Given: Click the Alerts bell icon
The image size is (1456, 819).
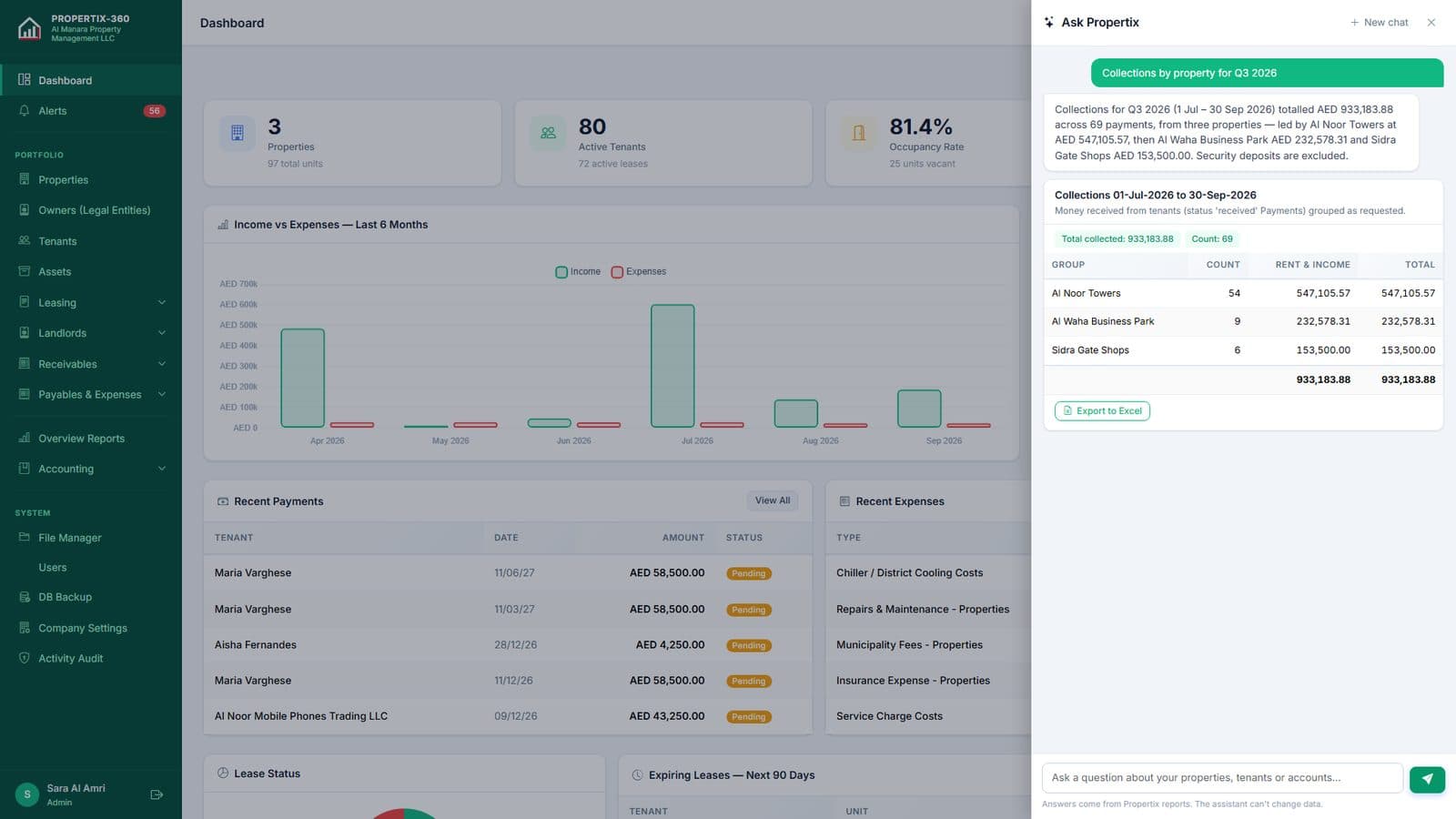Looking at the screenshot, I should pos(25,111).
